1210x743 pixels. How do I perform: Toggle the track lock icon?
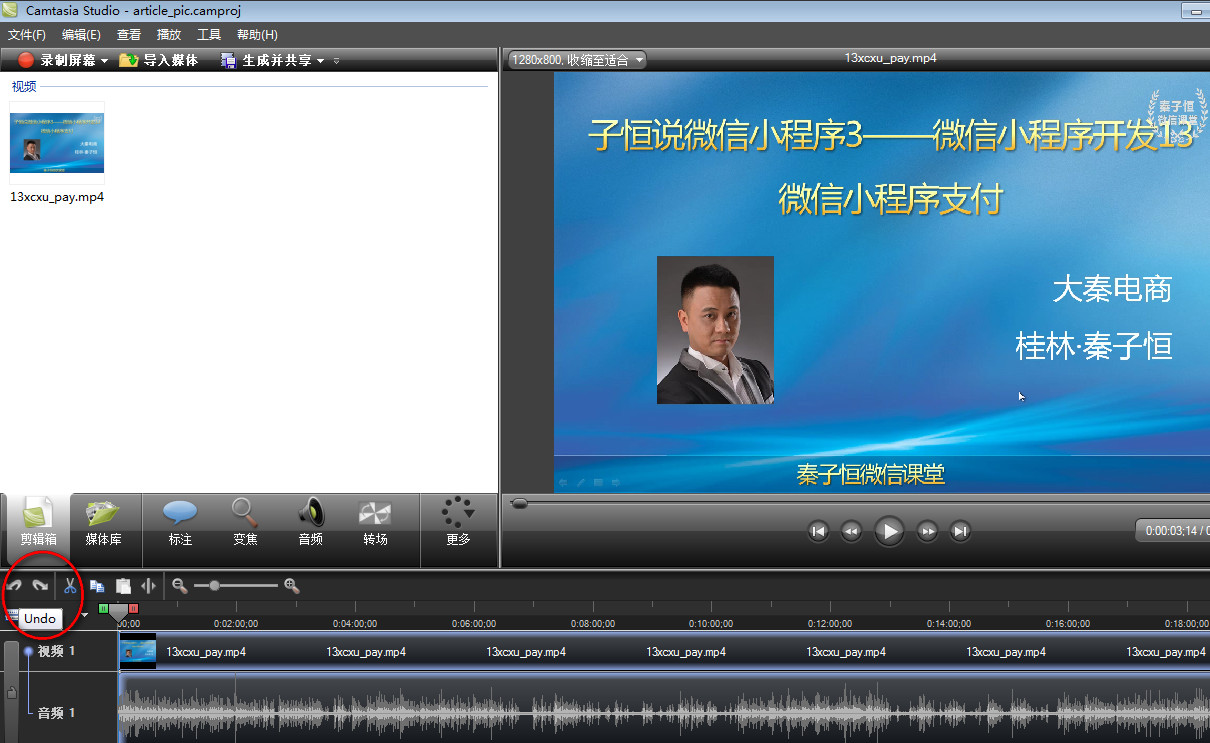click(12, 692)
